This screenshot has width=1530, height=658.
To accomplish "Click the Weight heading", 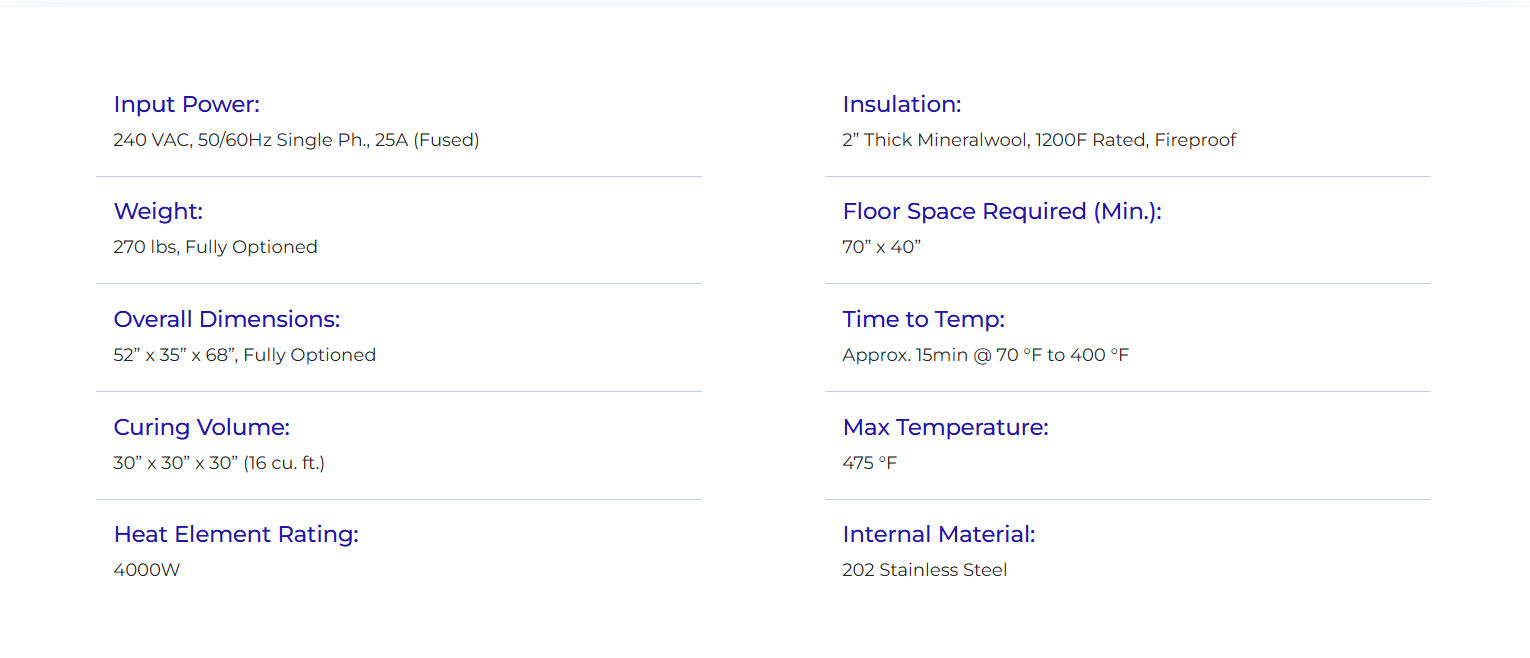I will click(x=158, y=212).
